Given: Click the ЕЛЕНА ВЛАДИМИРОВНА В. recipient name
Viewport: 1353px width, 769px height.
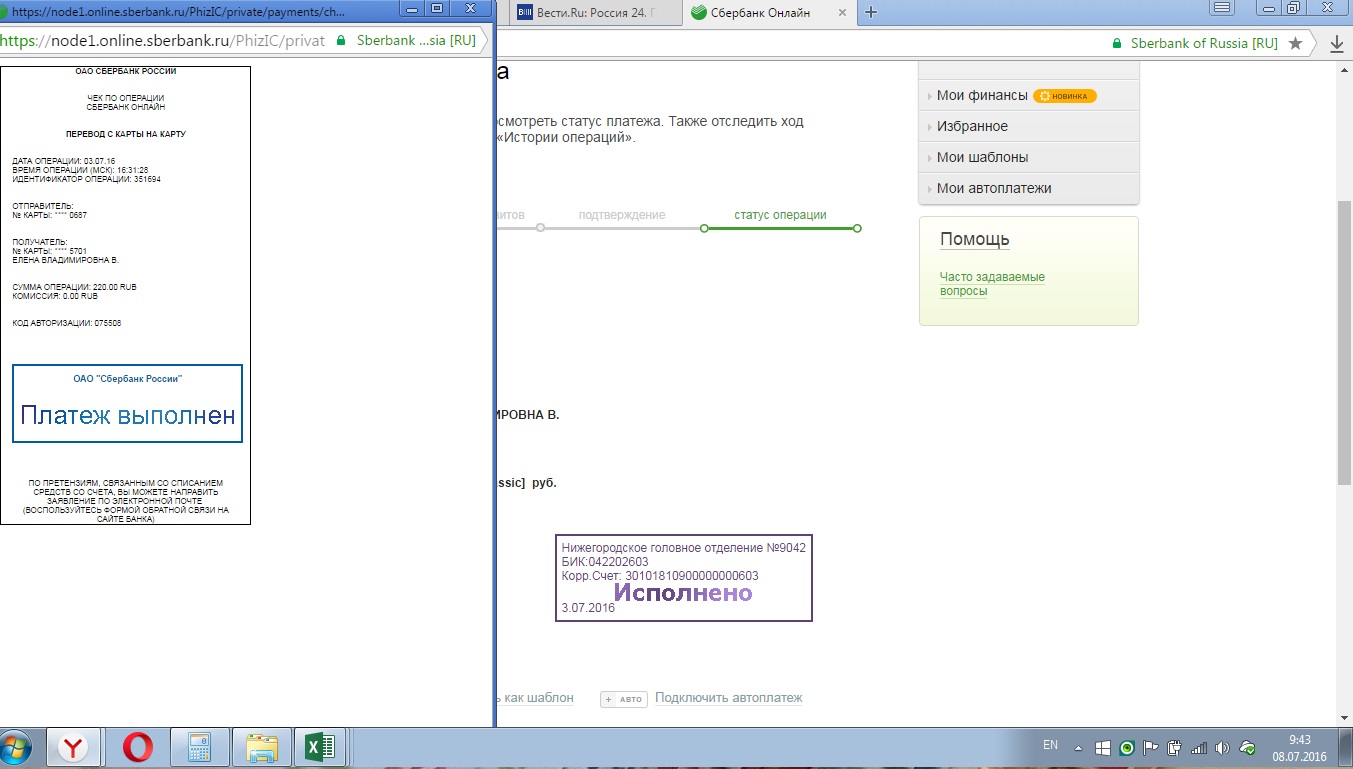Looking at the screenshot, I should (x=65, y=260).
